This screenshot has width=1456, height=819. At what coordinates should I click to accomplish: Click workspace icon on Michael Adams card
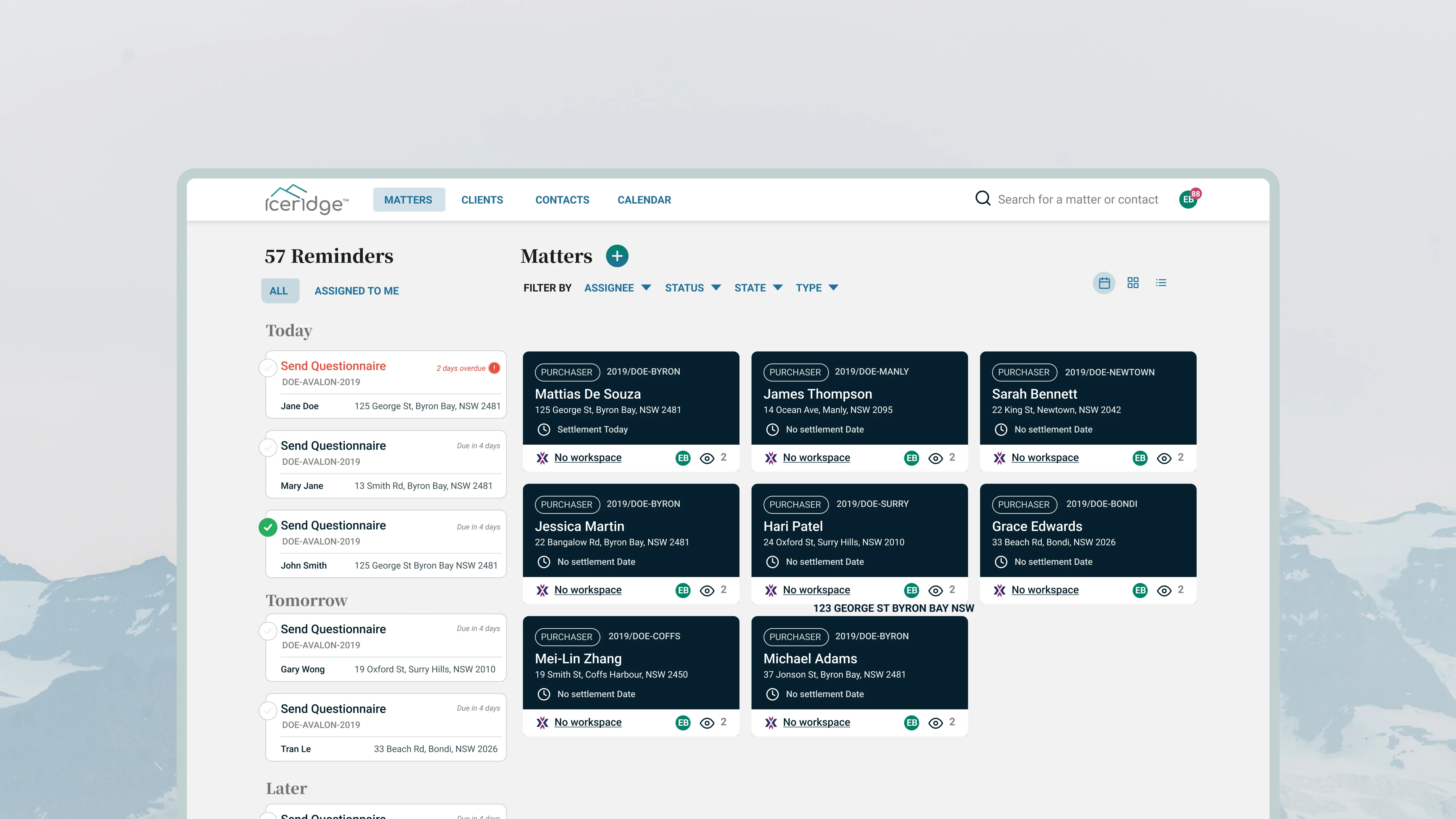771,722
